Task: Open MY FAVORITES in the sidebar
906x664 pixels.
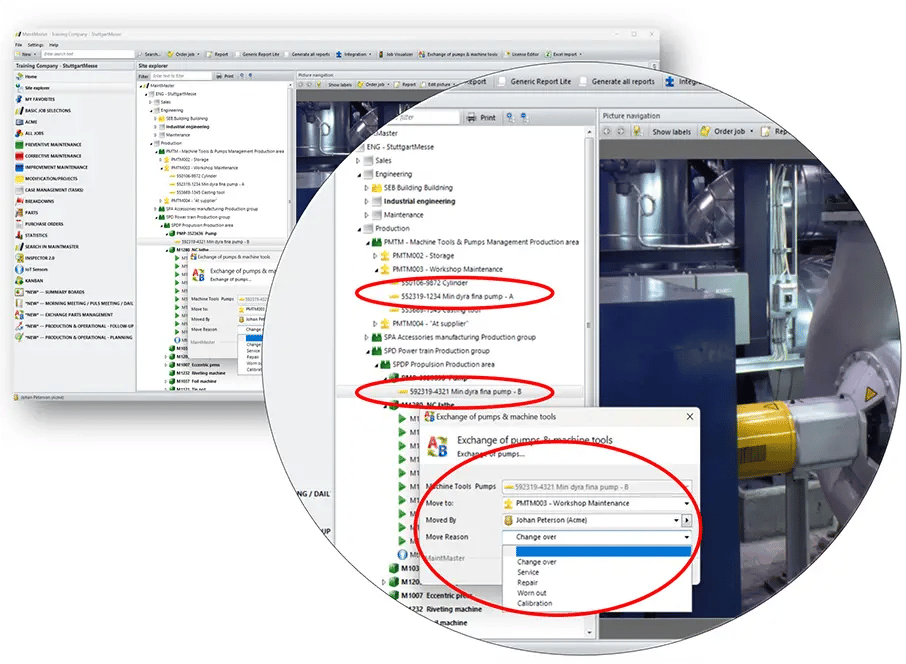Action: pyautogui.click(x=39, y=99)
